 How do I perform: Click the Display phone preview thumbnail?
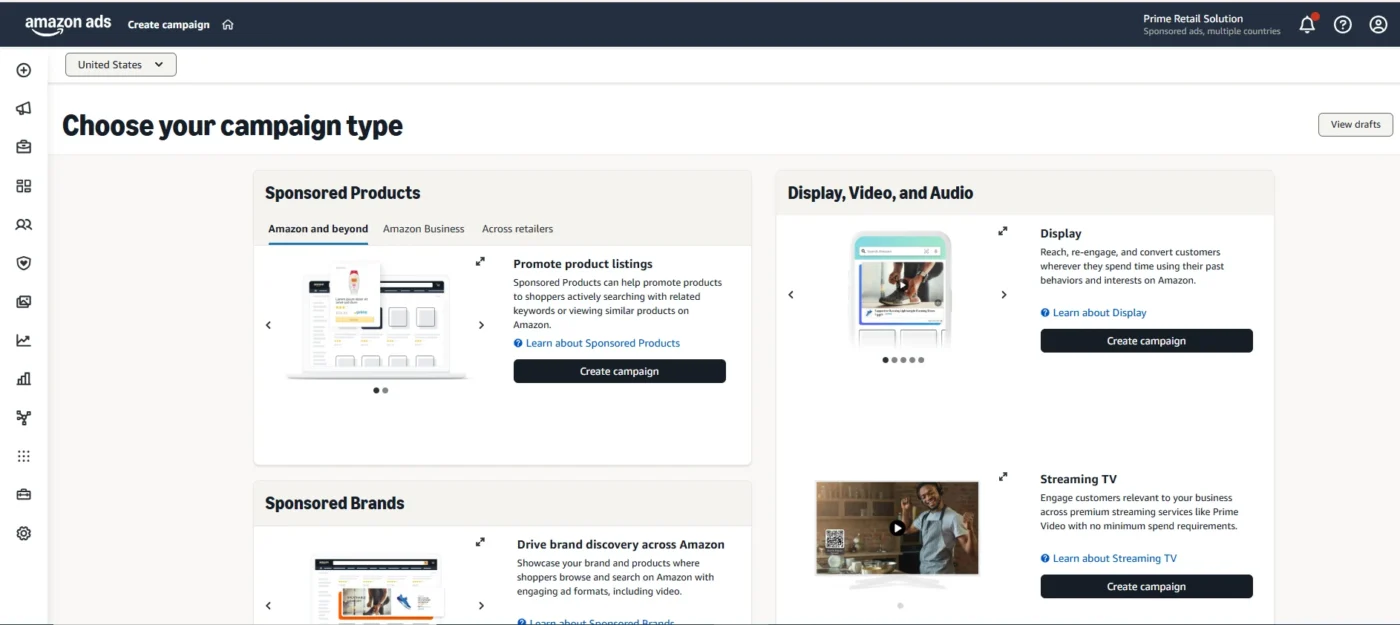pyautogui.click(x=900, y=290)
